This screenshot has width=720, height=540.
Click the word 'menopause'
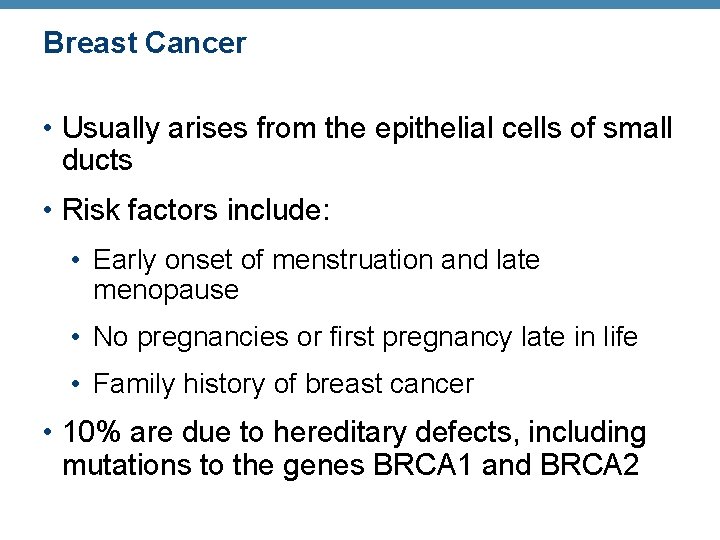[166, 291]
